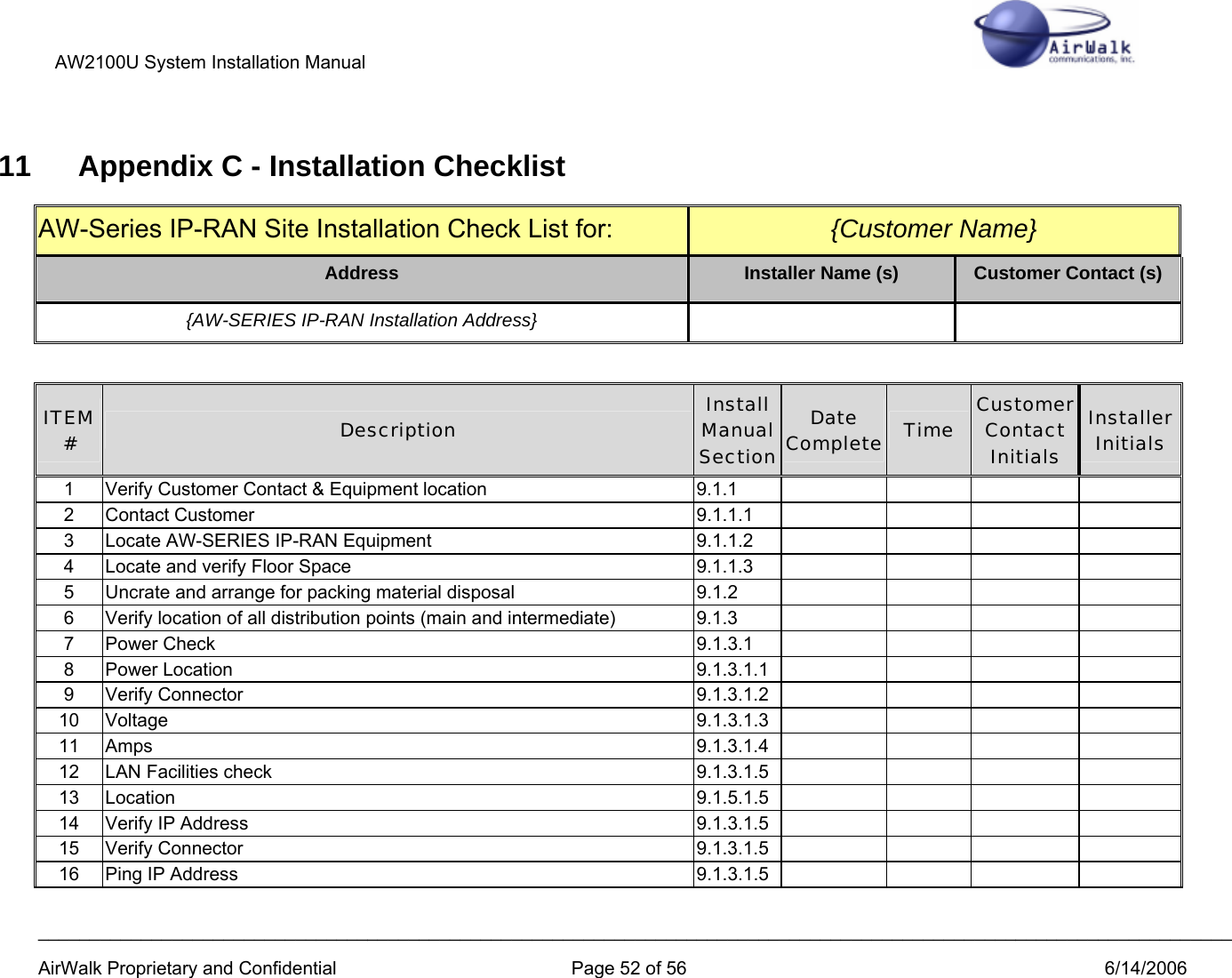Click section number '9.1.3.1.4'
The width and height of the screenshot is (1232, 978).
pyautogui.click(x=732, y=747)
